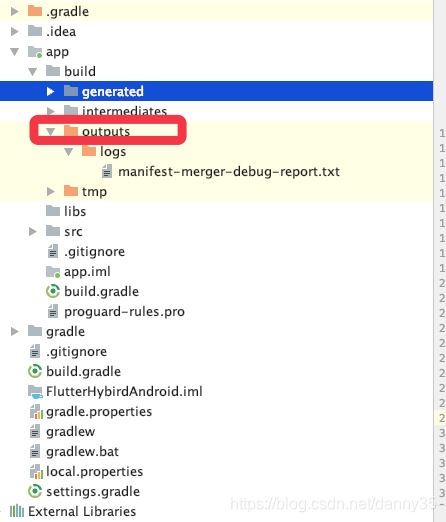Expand the .idea folder arrow

15,32
